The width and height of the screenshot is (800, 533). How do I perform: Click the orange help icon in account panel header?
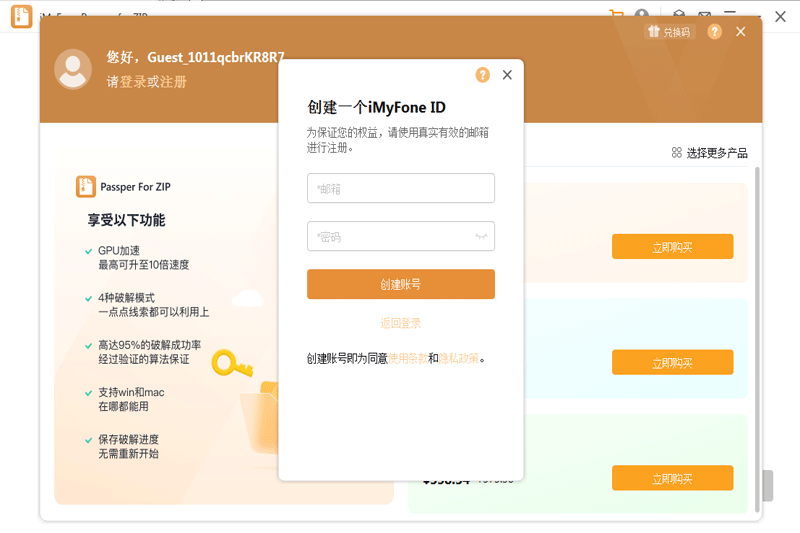click(715, 32)
